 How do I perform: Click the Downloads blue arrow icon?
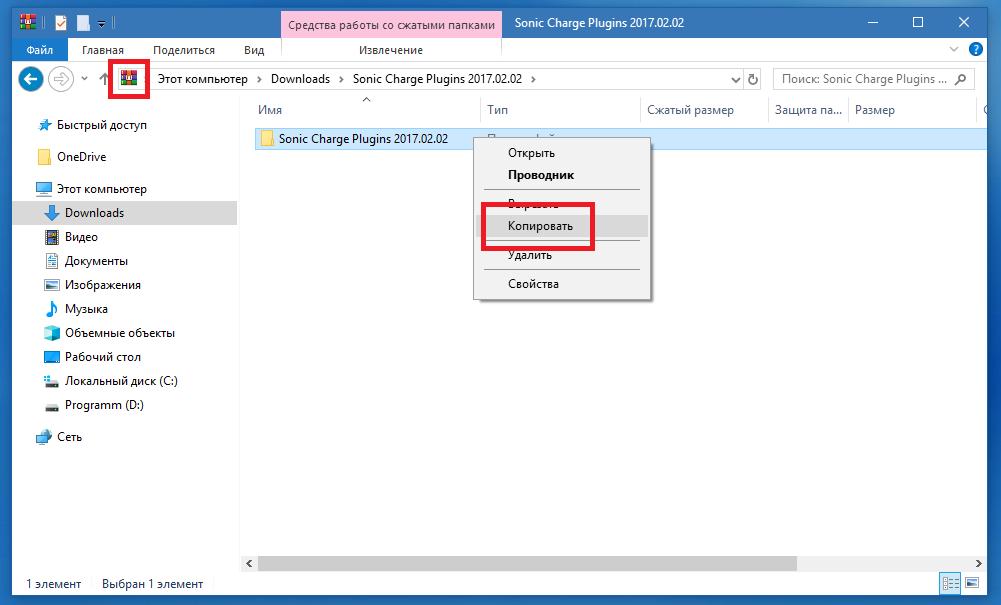pos(52,213)
